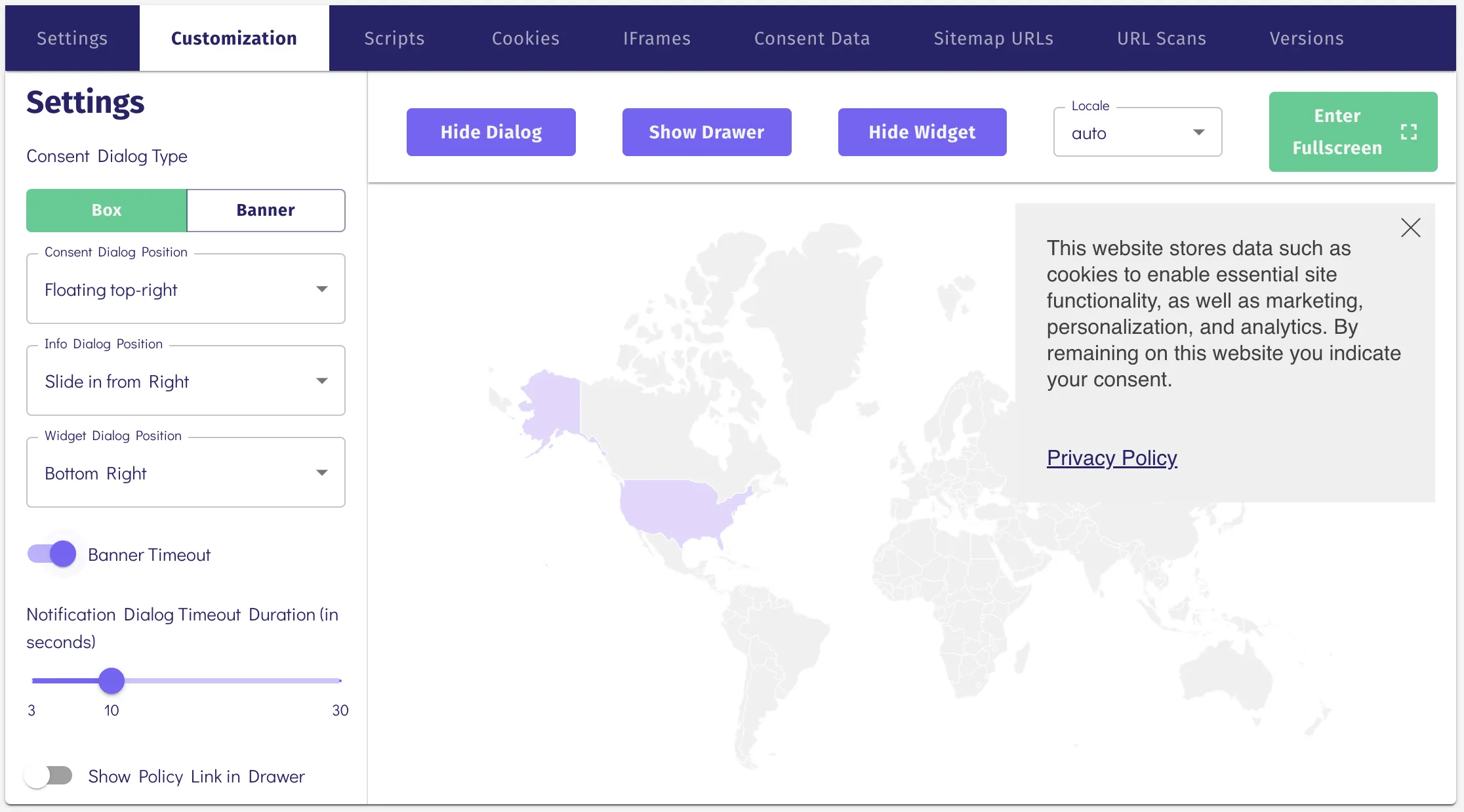Screen dimensions: 1464x812
Task: Expand Info Dialog Position dropdown
Action: (186, 381)
